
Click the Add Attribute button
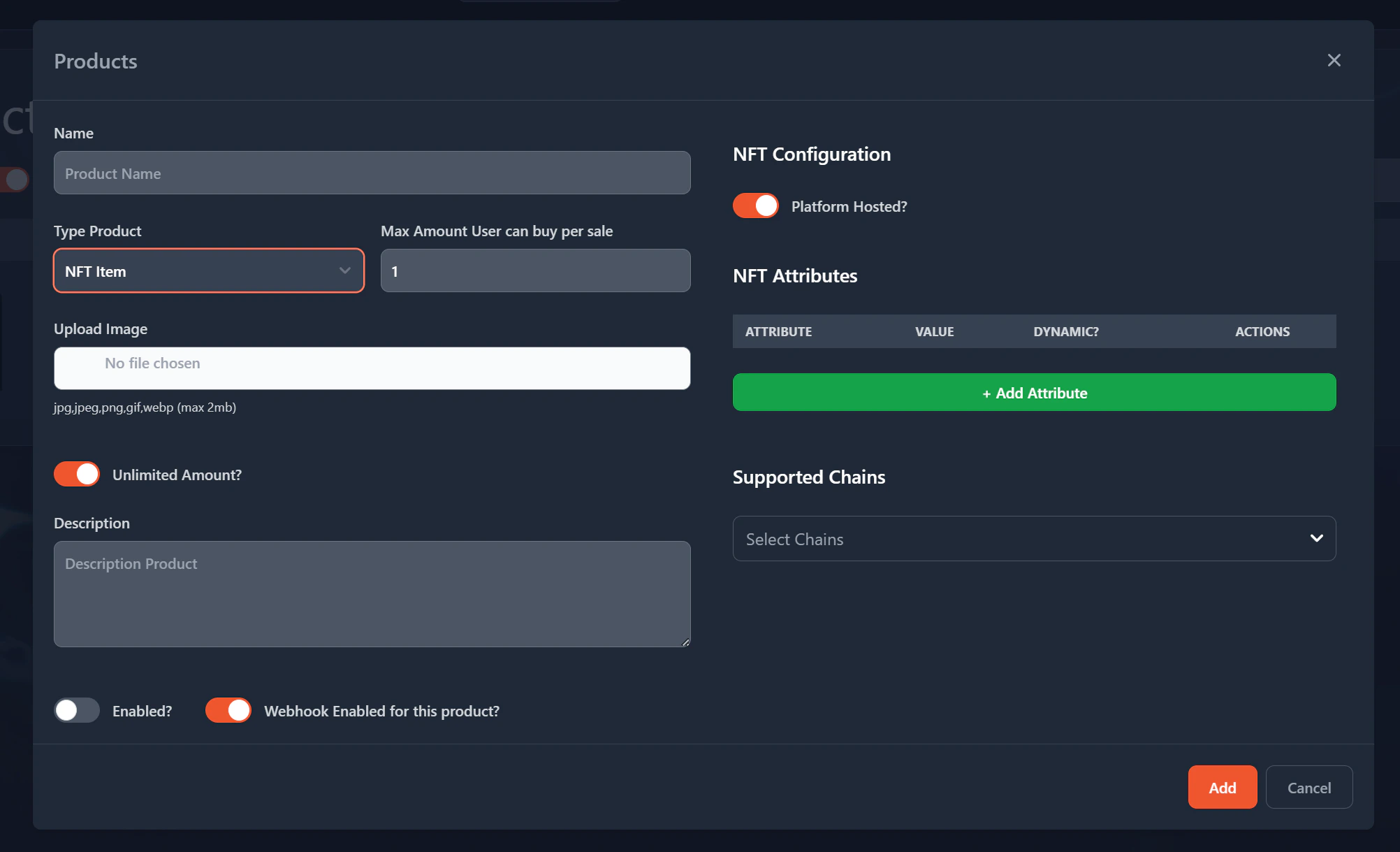click(1034, 392)
